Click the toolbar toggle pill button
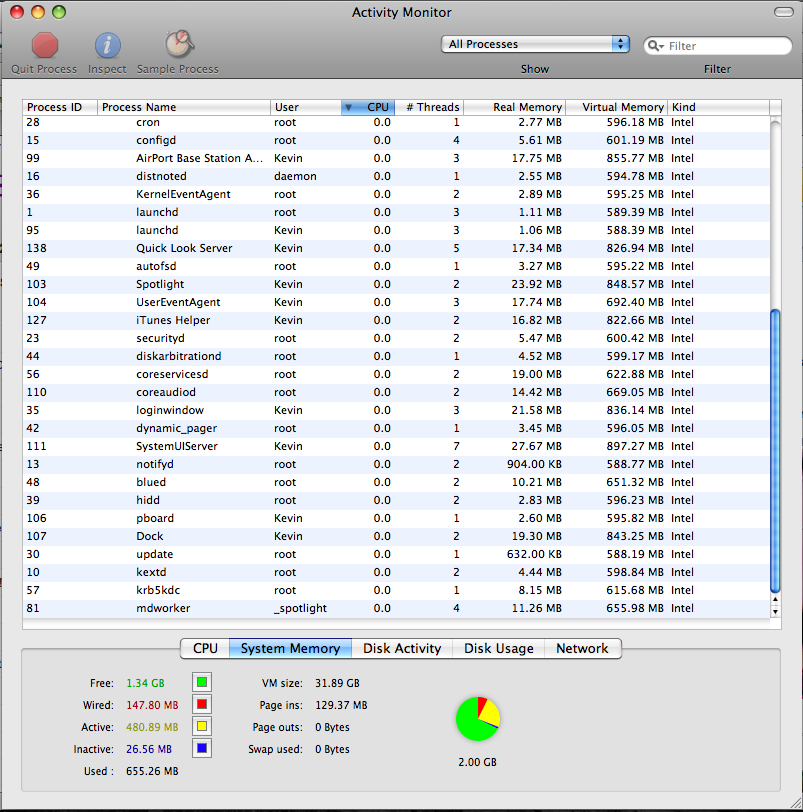Viewport: 803px width, 812px height. 783,12
